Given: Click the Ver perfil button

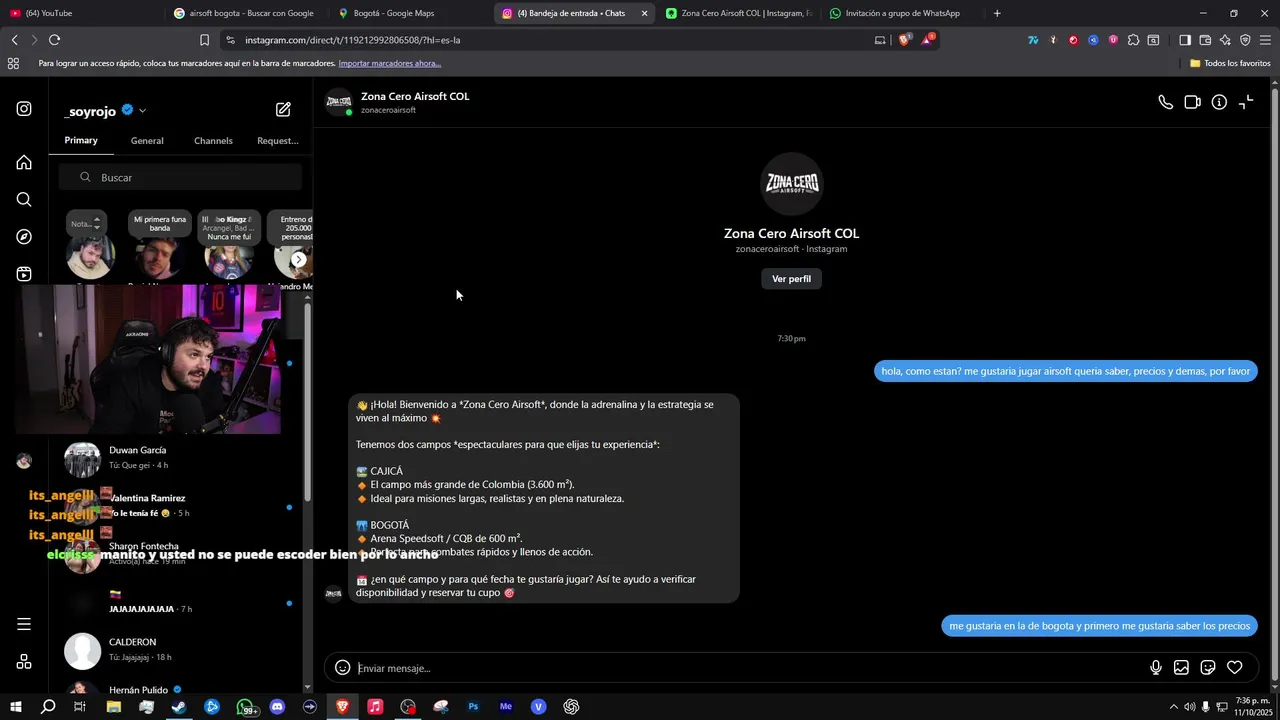Looking at the screenshot, I should 791,279.
